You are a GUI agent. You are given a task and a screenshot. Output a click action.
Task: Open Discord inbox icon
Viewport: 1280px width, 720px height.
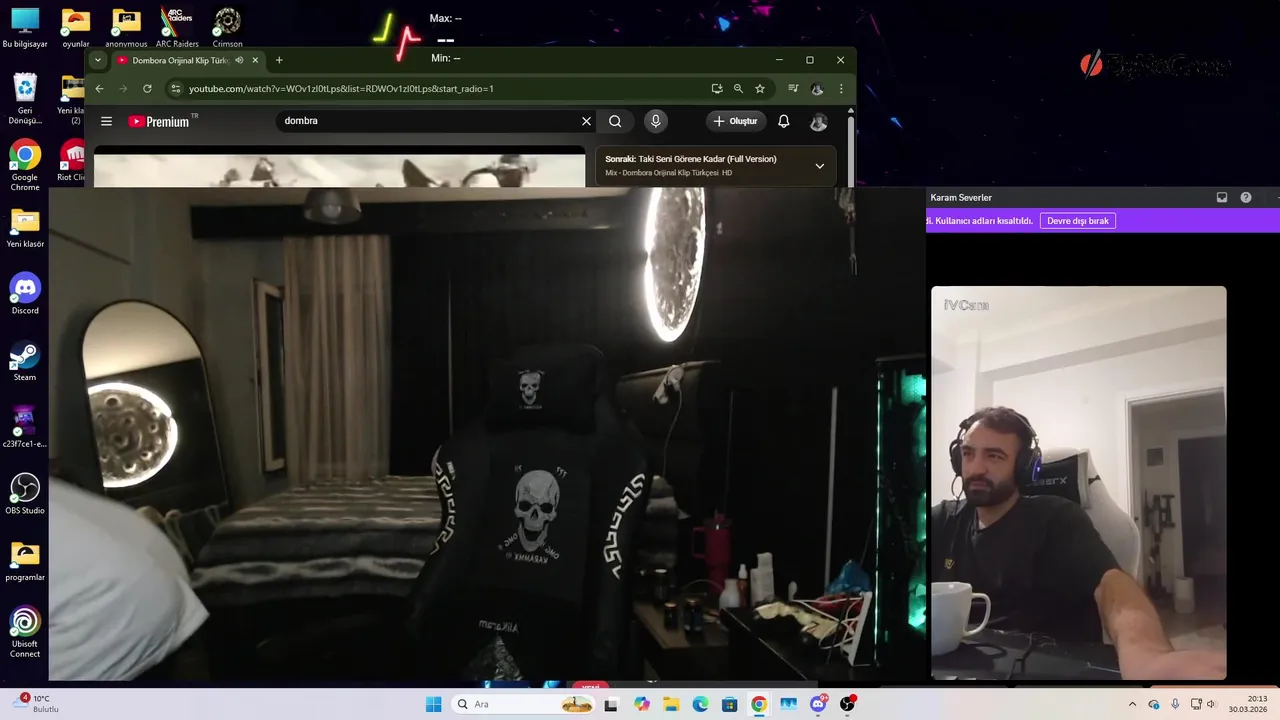click(x=1222, y=198)
